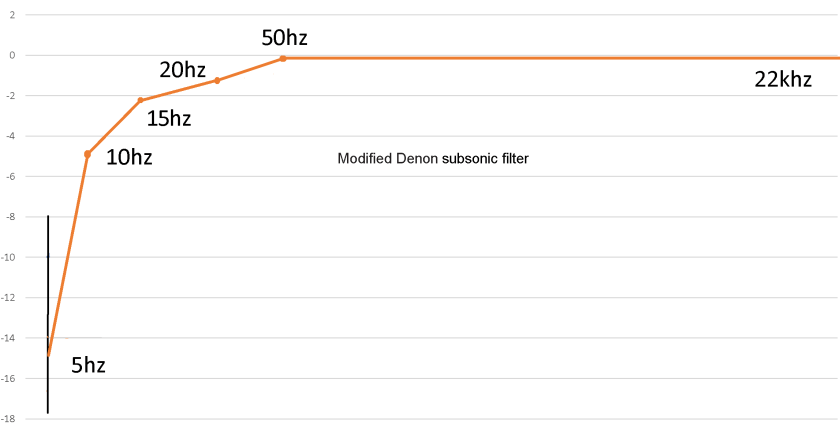The image size is (840, 447).
Task: Click the y-axis label '-8'
Action: click(x=10, y=217)
